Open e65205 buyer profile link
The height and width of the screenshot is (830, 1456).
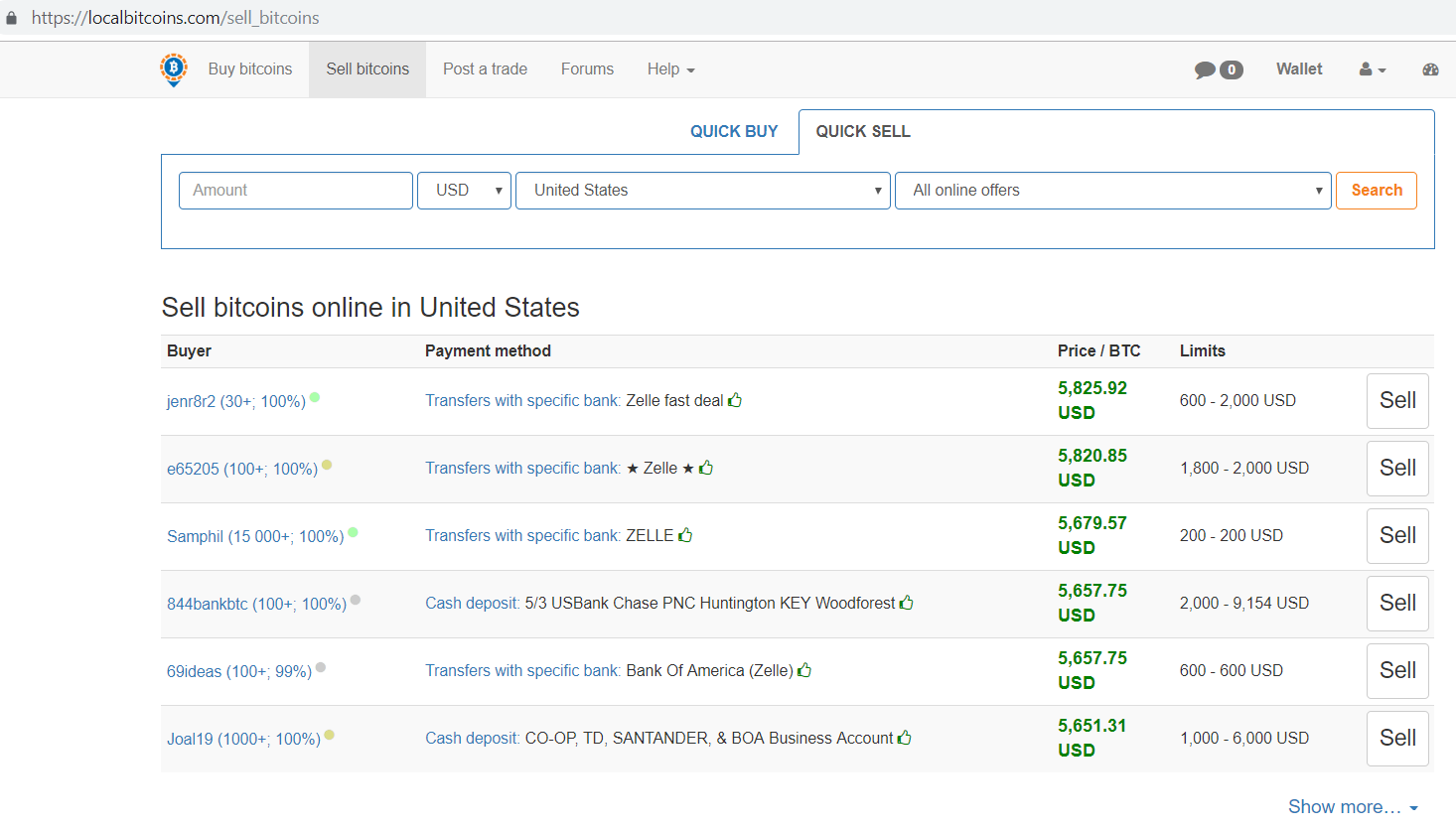coord(242,469)
